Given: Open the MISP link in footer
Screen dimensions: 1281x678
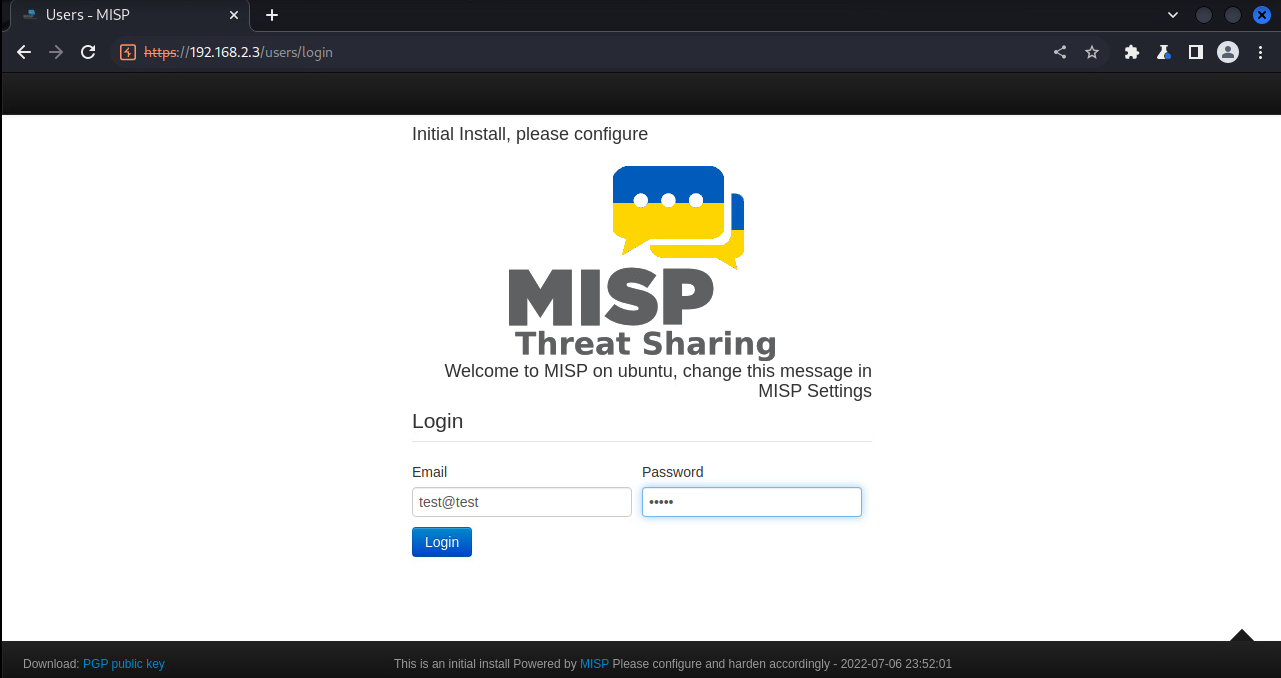Looking at the screenshot, I should click(x=594, y=664).
